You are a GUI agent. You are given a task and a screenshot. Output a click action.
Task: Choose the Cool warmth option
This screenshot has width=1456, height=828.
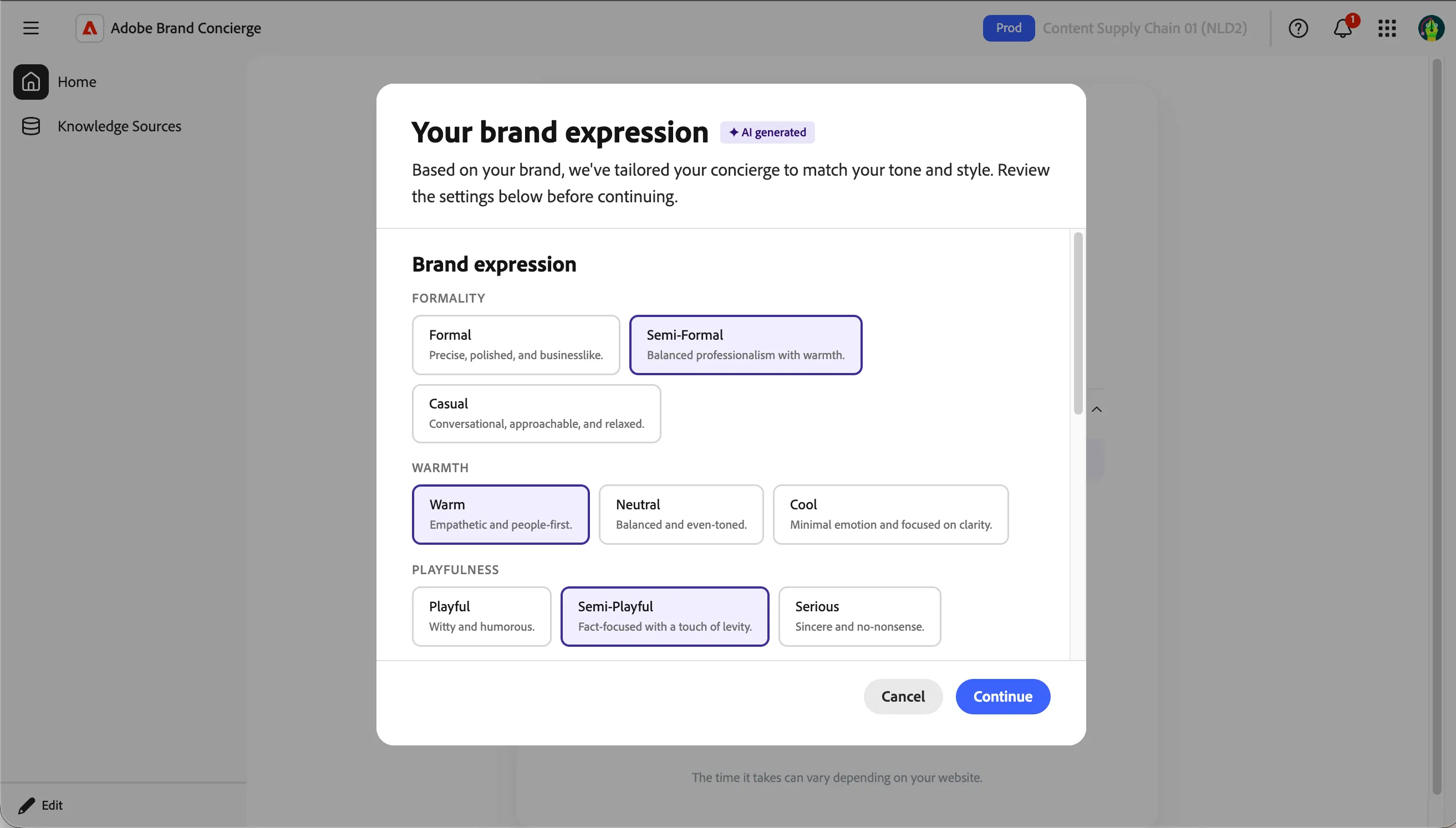tap(890, 514)
